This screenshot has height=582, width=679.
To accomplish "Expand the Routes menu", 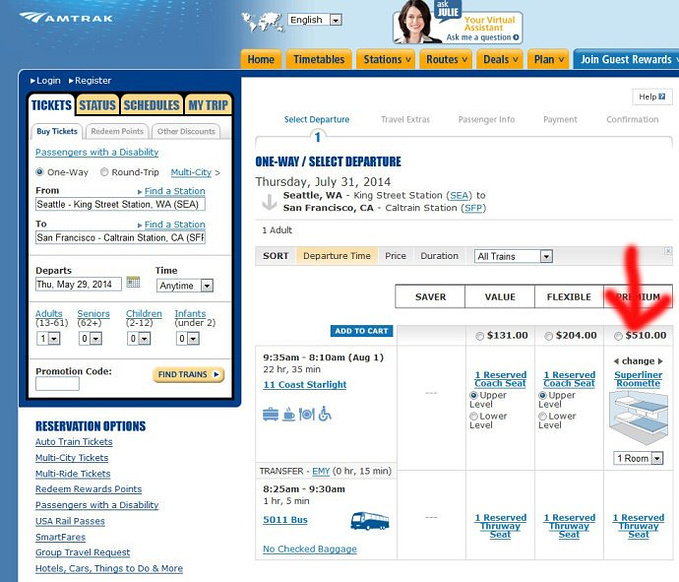I will 446,59.
